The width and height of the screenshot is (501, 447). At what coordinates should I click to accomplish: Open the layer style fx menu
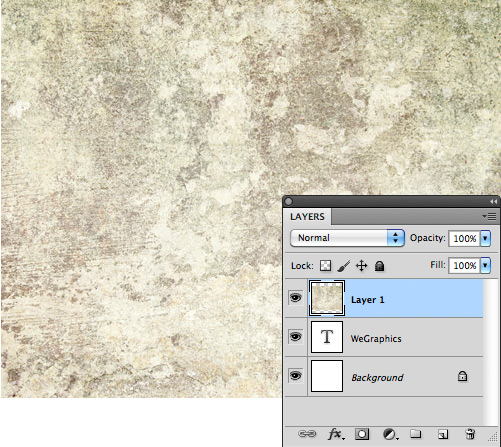(336, 434)
